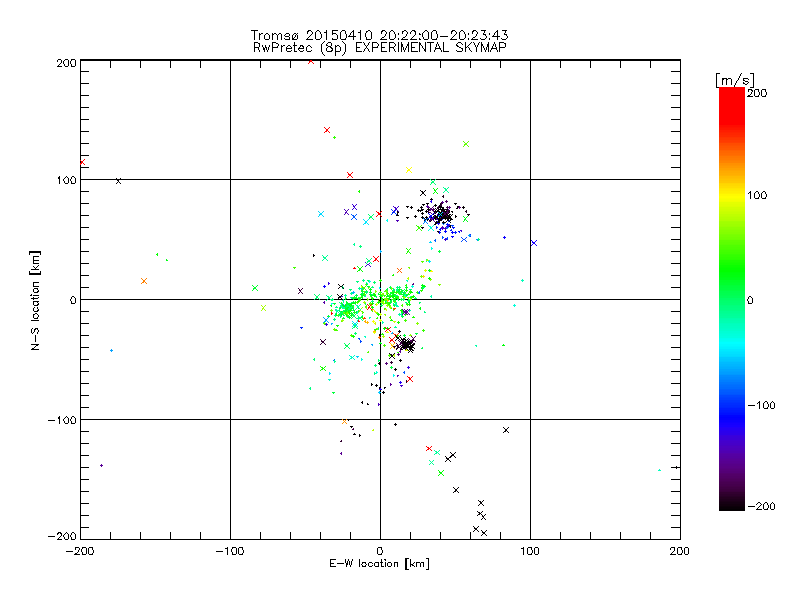Click the blue X marker right of the 100 km line

[x=534, y=243]
